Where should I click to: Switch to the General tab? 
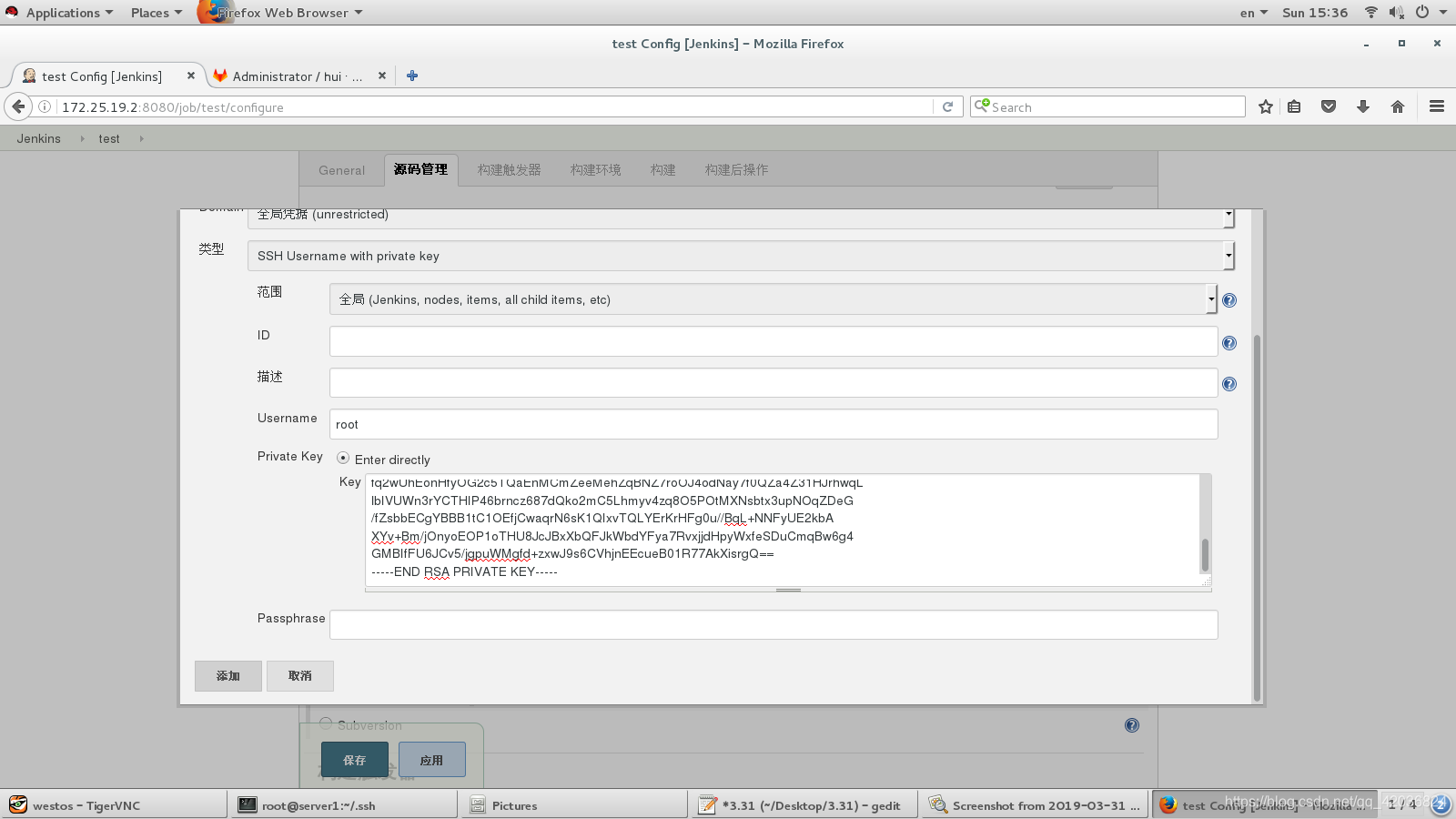click(x=341, y=170)
